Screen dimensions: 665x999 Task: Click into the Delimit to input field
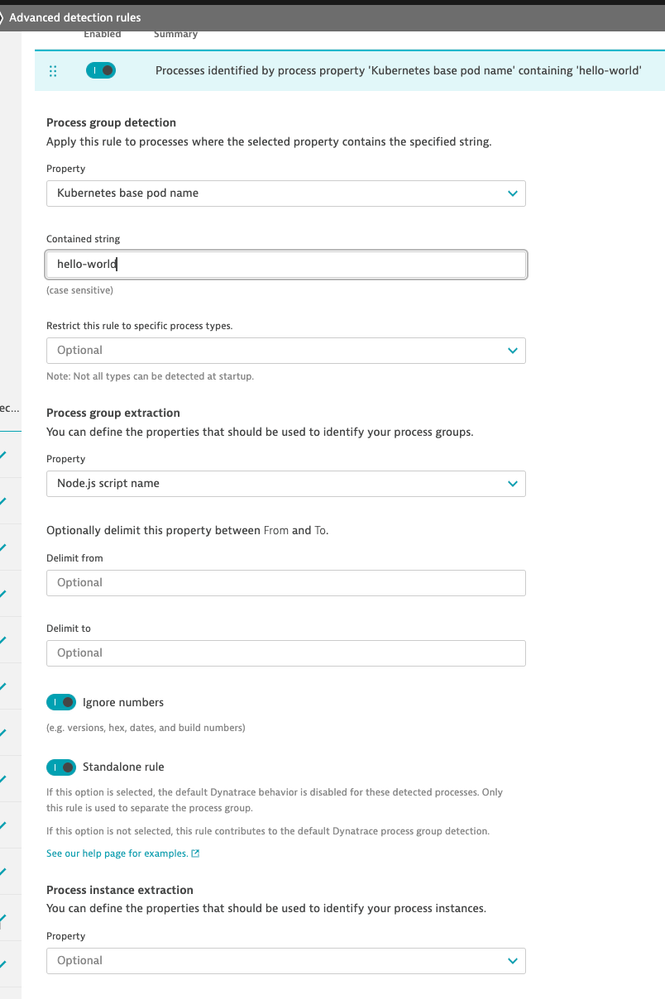pos(286,653)
